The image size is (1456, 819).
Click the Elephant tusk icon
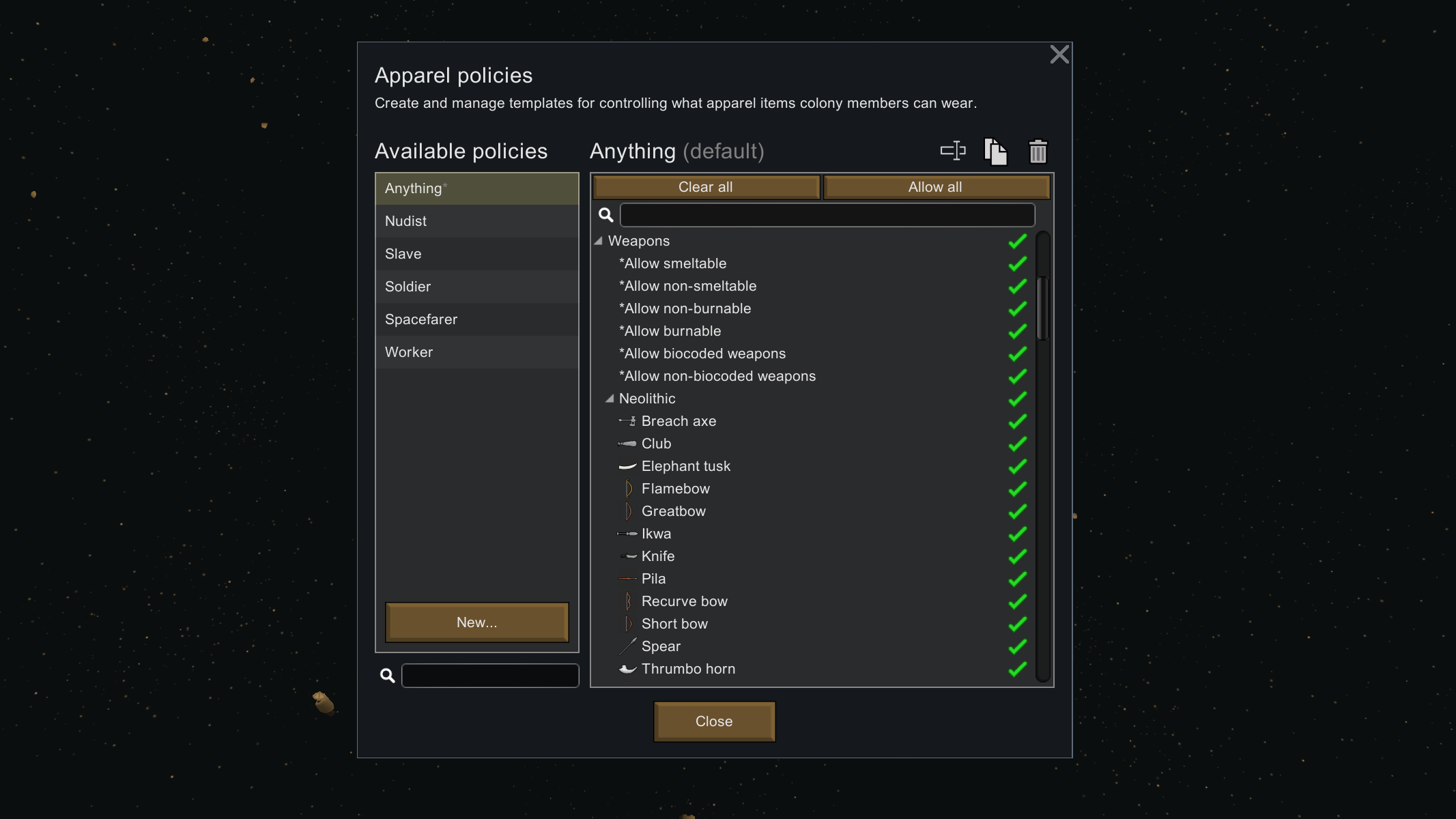point(627,466)
